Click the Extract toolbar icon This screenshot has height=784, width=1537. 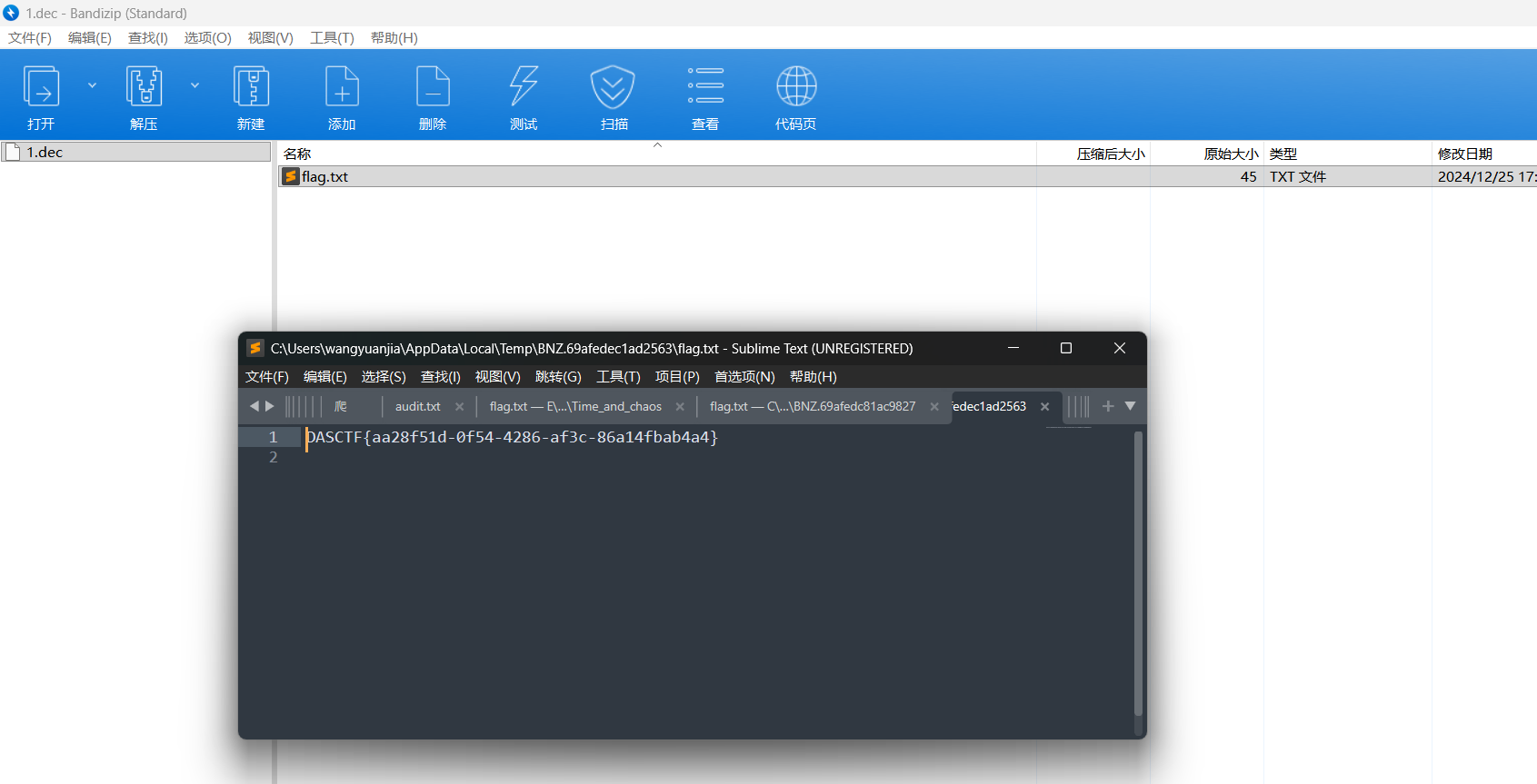point(144,87)
